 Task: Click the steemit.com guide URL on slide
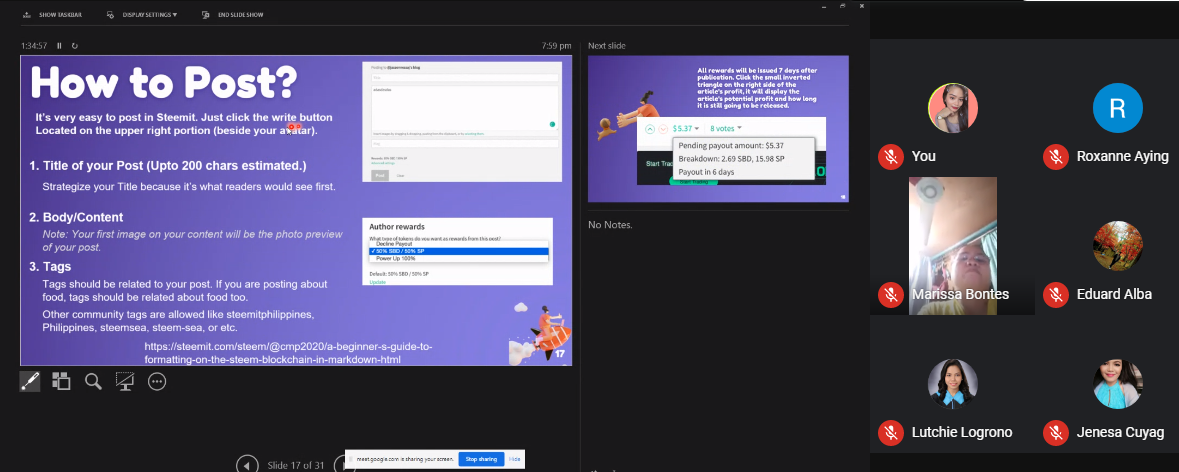(289, 353)
